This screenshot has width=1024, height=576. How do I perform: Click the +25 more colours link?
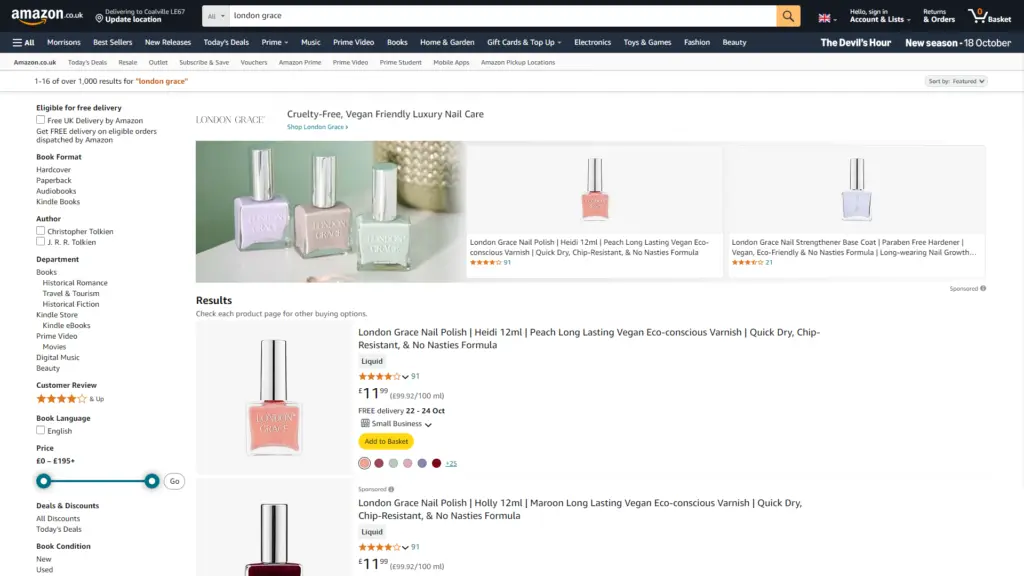click(451, 464)
